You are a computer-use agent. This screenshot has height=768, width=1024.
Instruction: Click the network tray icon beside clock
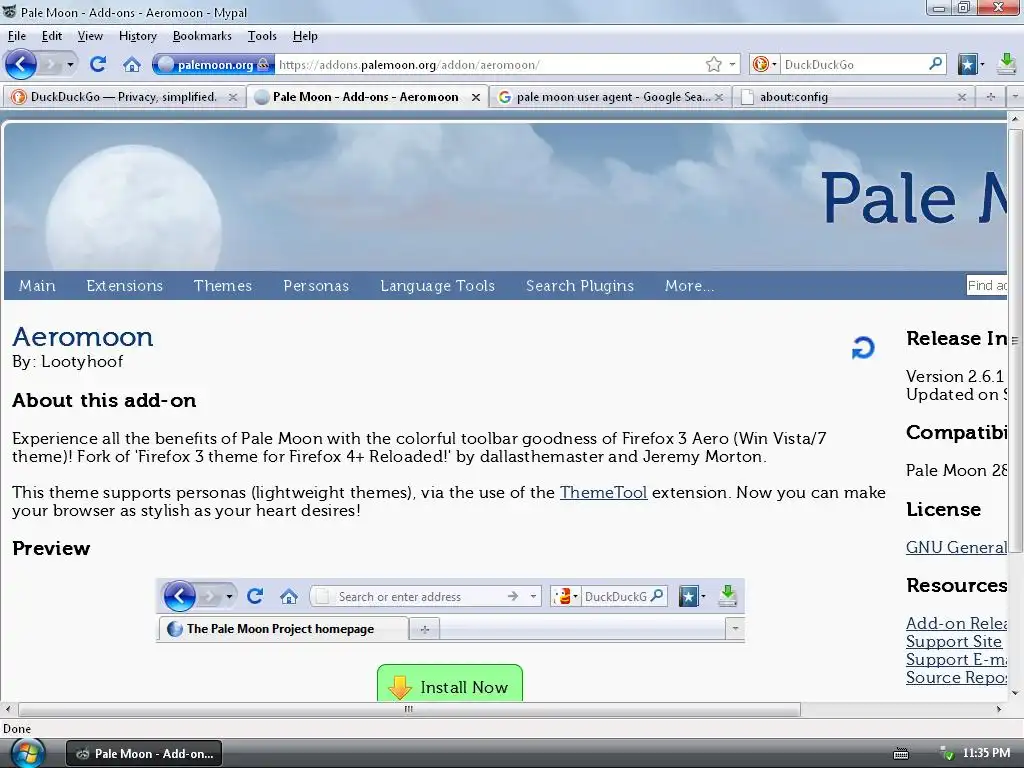(x=945, y=754)
